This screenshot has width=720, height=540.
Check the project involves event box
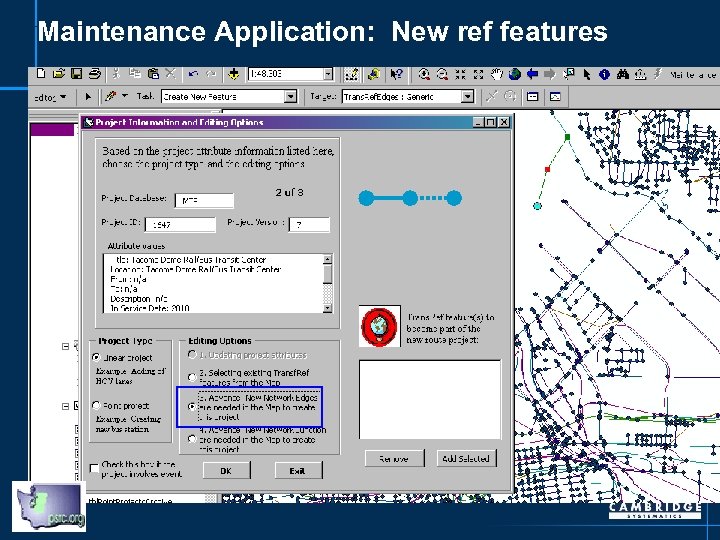pyautogui.click(x=94, y=468)
